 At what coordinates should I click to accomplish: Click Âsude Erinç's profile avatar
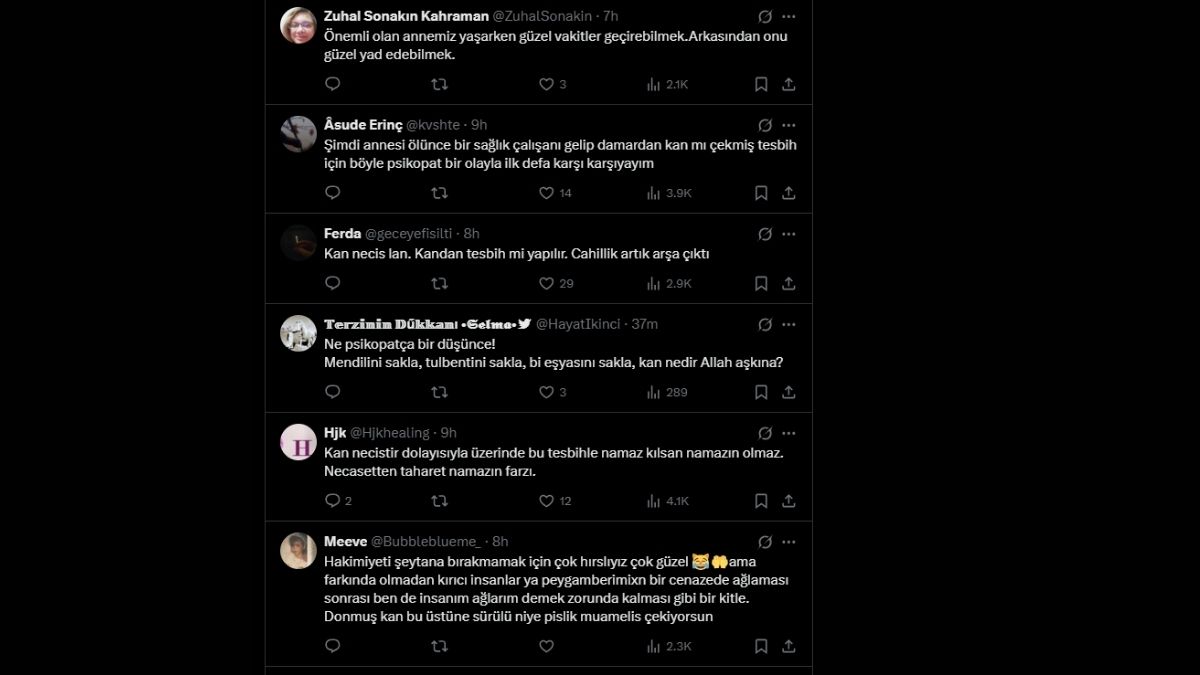(298, 134)
